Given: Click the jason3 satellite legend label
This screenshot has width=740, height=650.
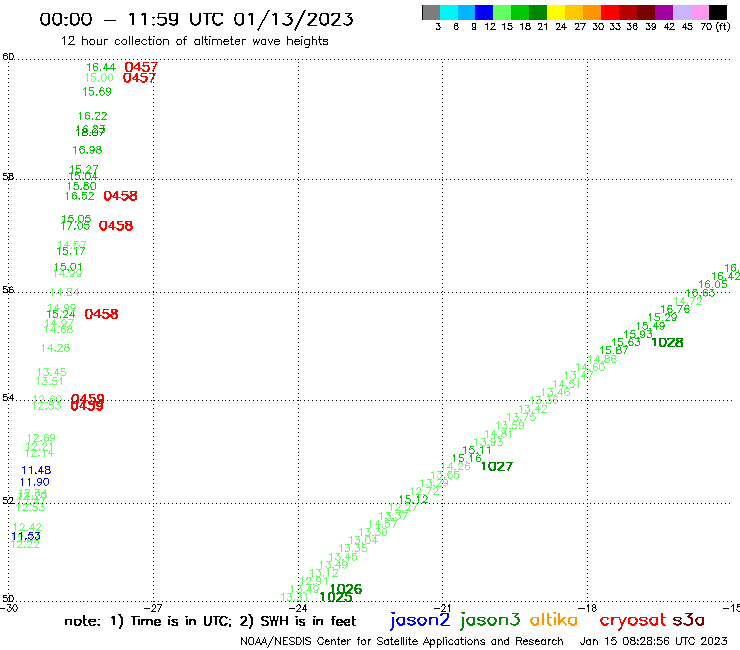Looking at the screenshot, I should click(x=490, y=620).
